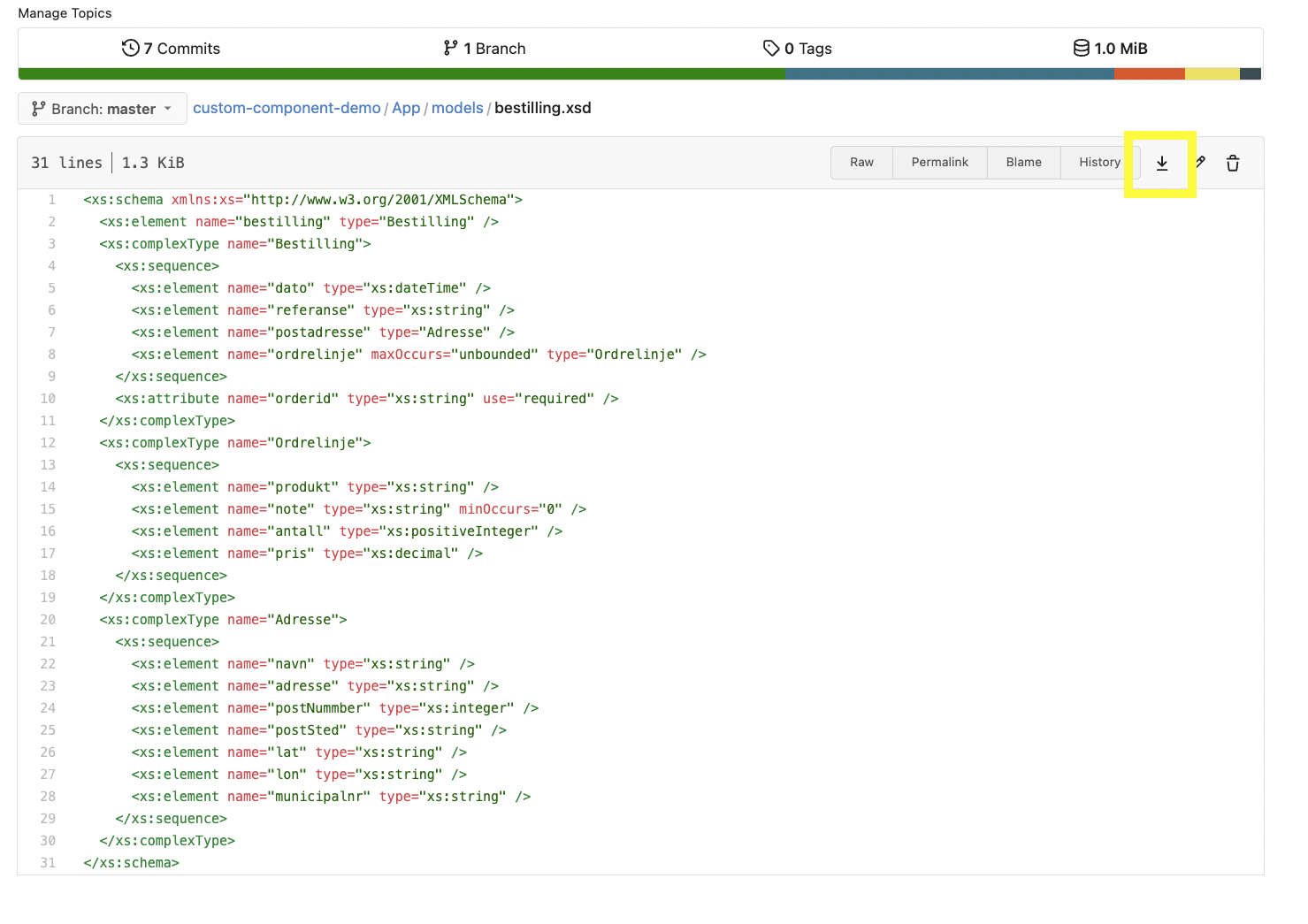The height and width of the screenshot is (924, 1308).
Task: Click the Permalink button
Action: 939,163
